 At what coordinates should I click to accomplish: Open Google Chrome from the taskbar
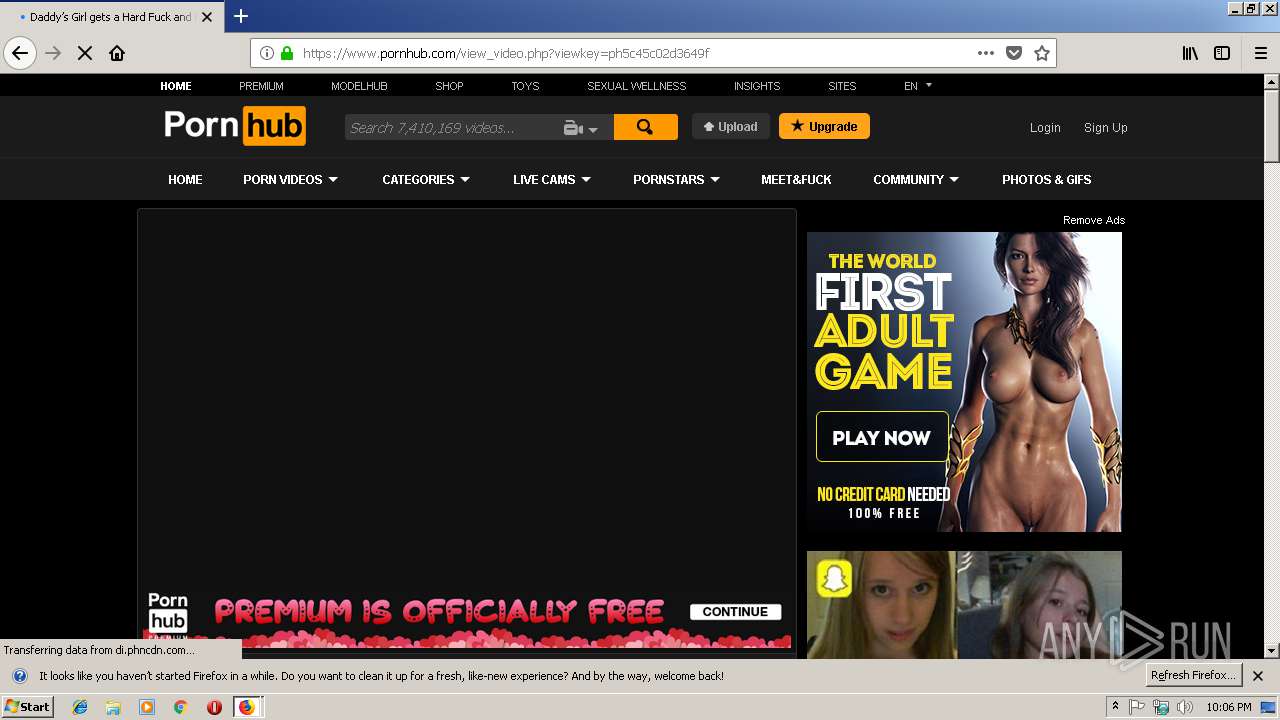(180, 707)
